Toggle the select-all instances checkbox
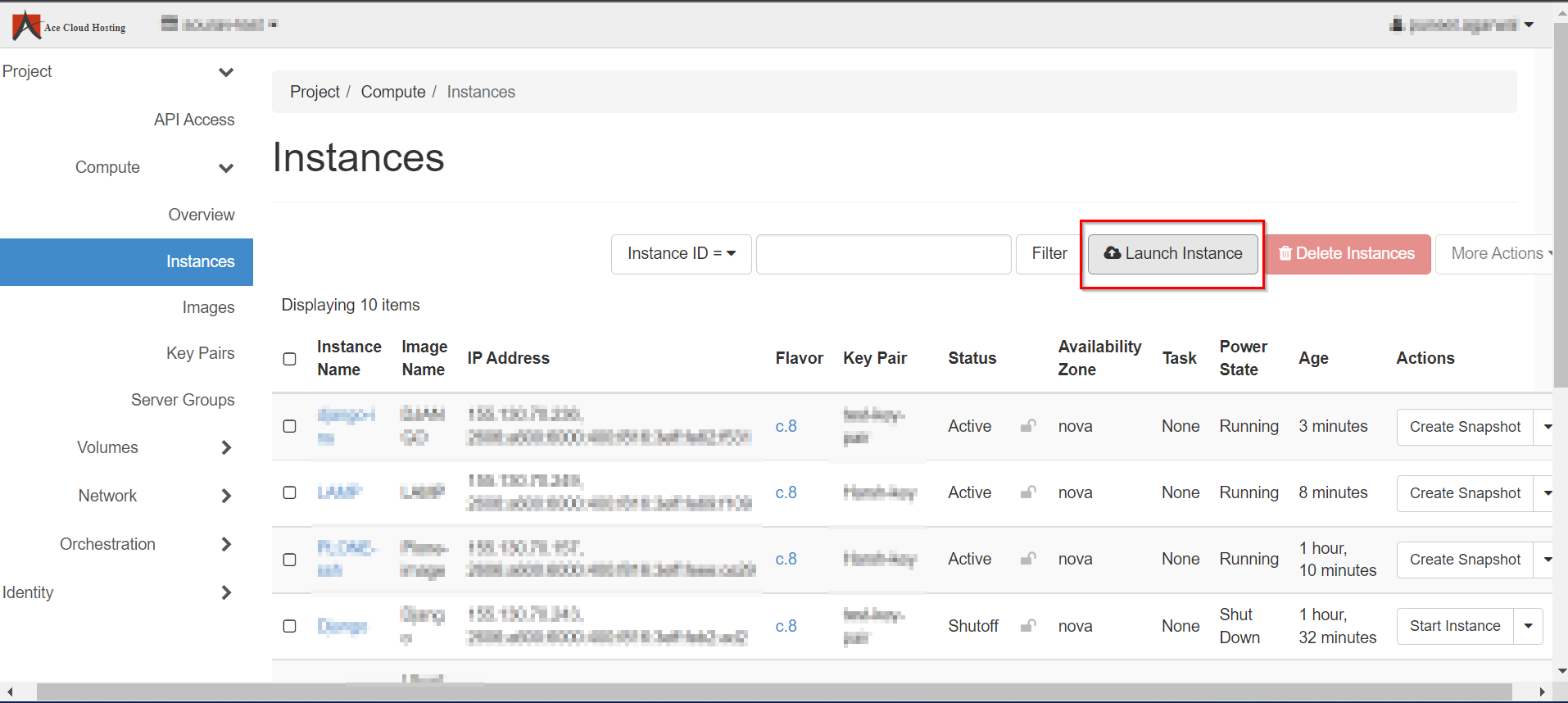Screen dimensions: 1568x703 tap(289, 359)
